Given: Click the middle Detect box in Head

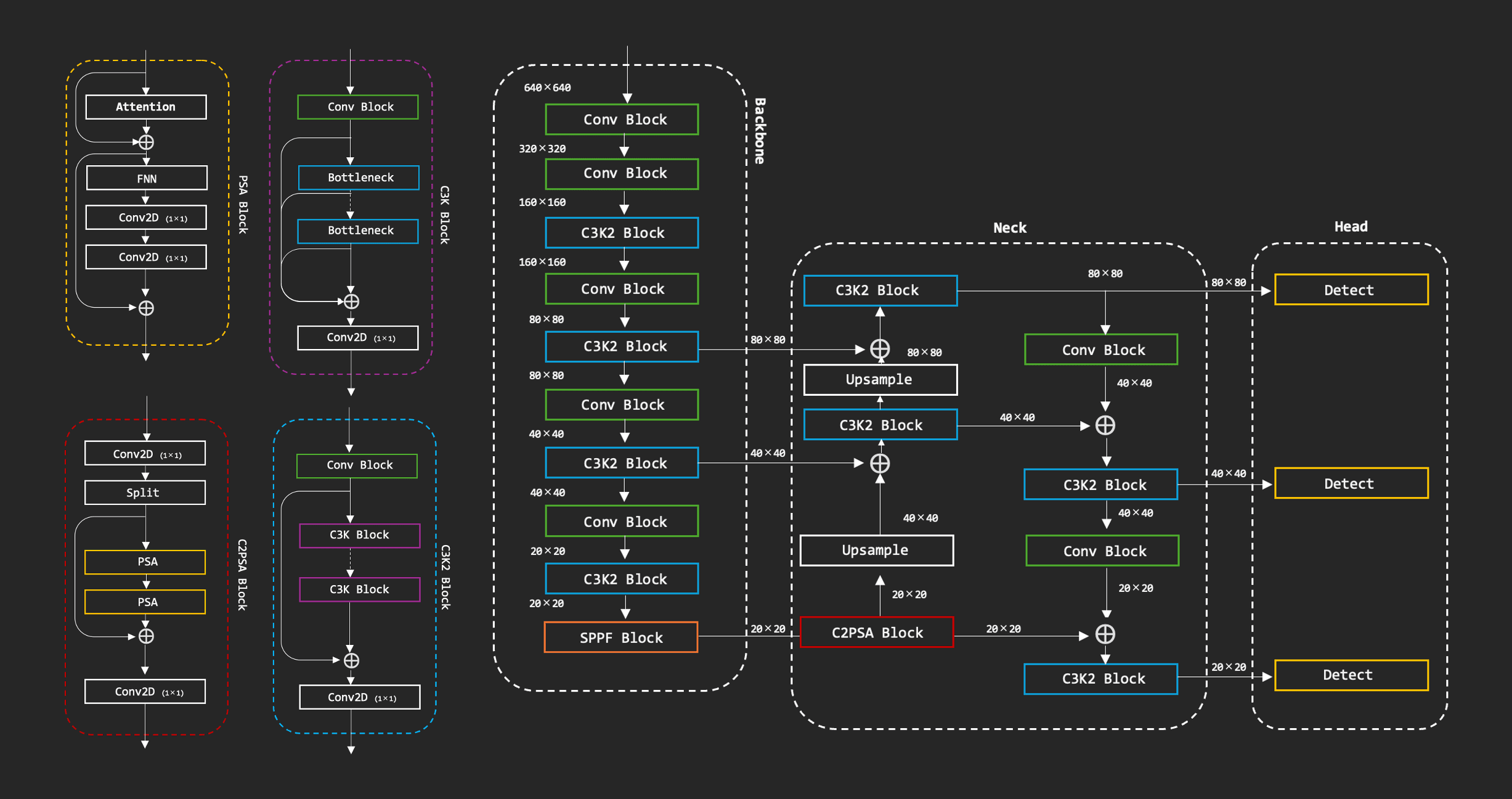Looking at the screenshot, I should tap(1351, 483).
